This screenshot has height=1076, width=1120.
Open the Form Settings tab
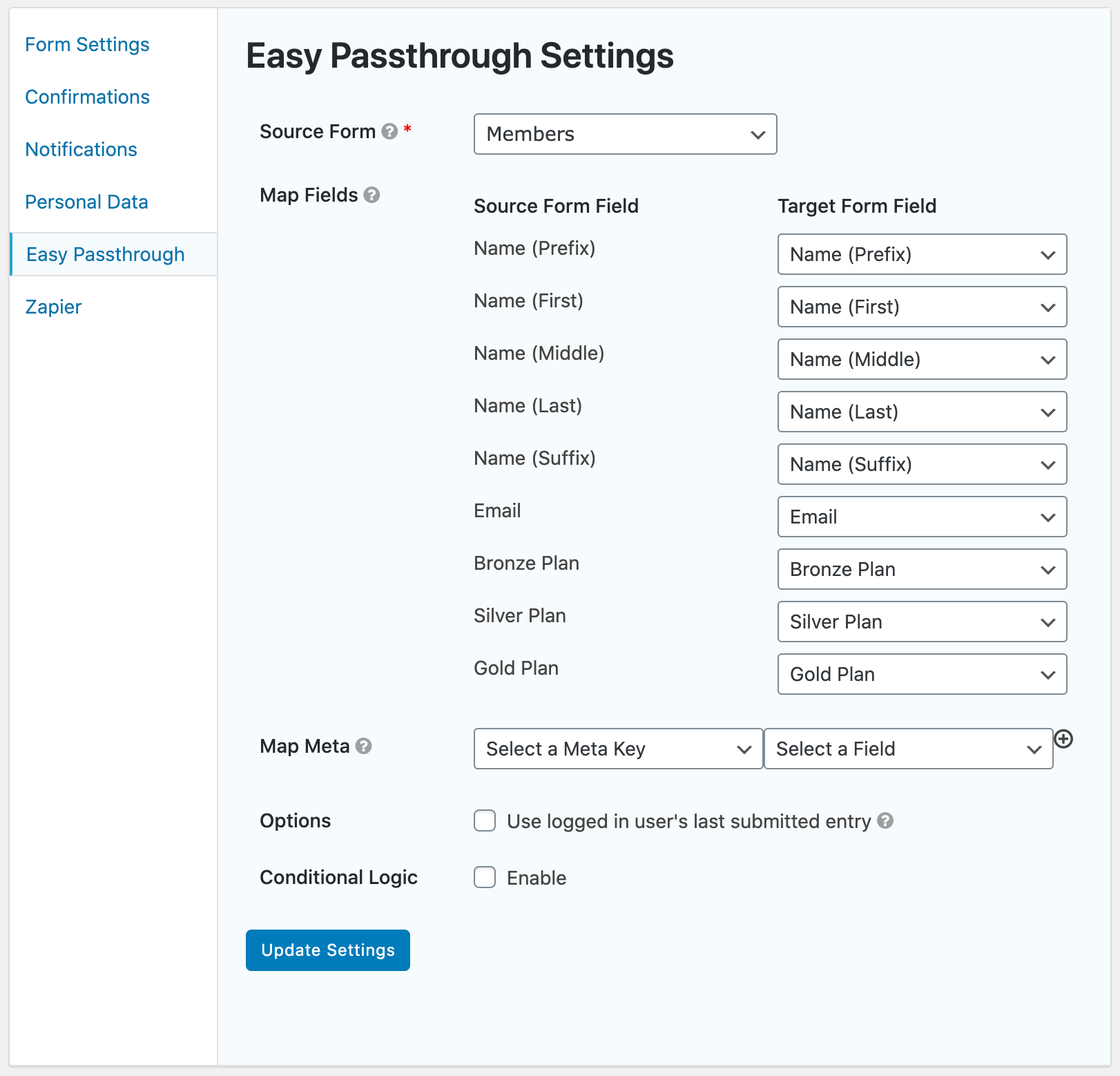(87, 44)
